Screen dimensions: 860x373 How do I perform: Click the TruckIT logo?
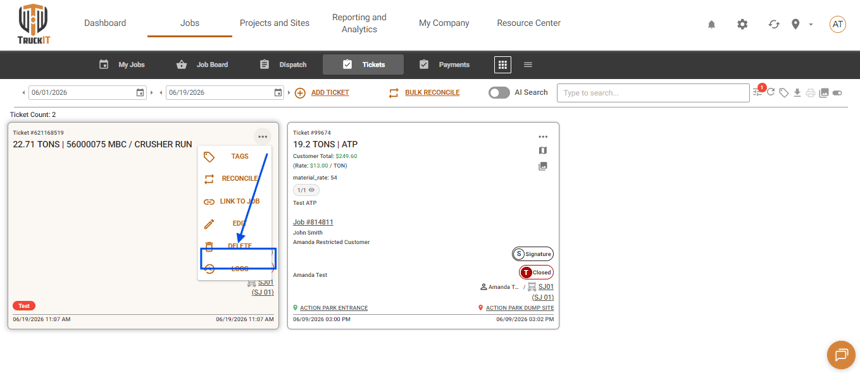33,25
